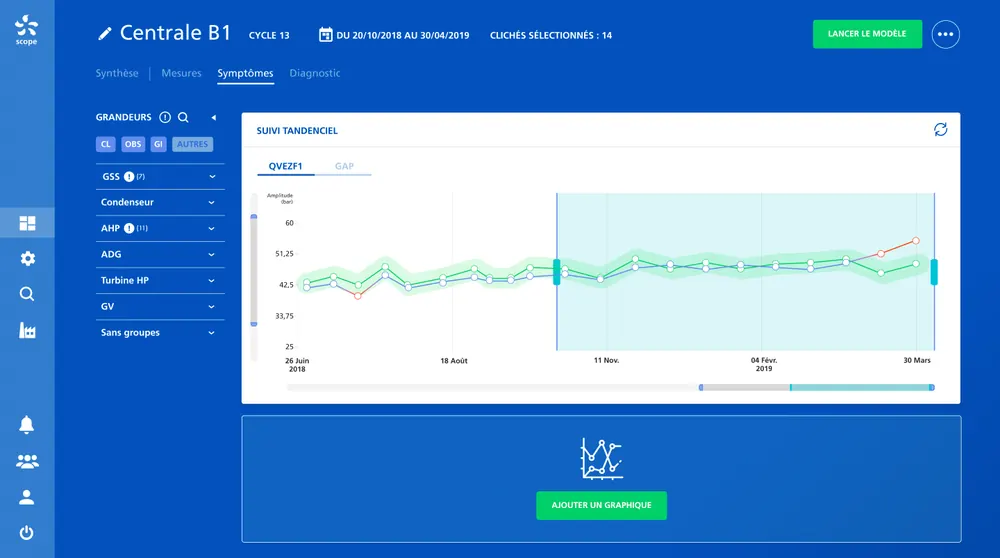
Task: Expand the GV group
Action: [160, 307]
